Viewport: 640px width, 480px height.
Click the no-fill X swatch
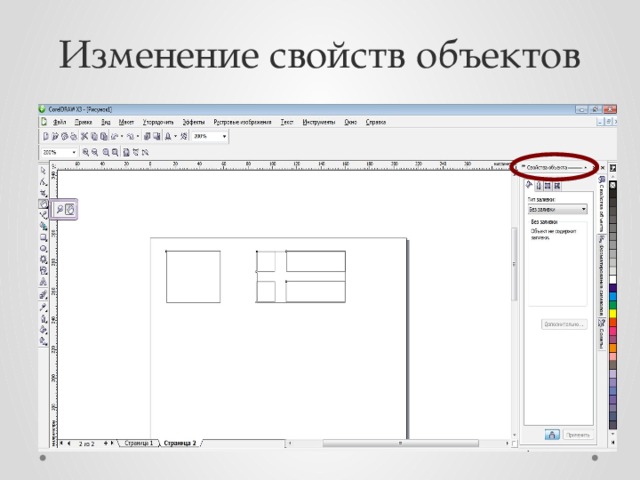[613, 185]
